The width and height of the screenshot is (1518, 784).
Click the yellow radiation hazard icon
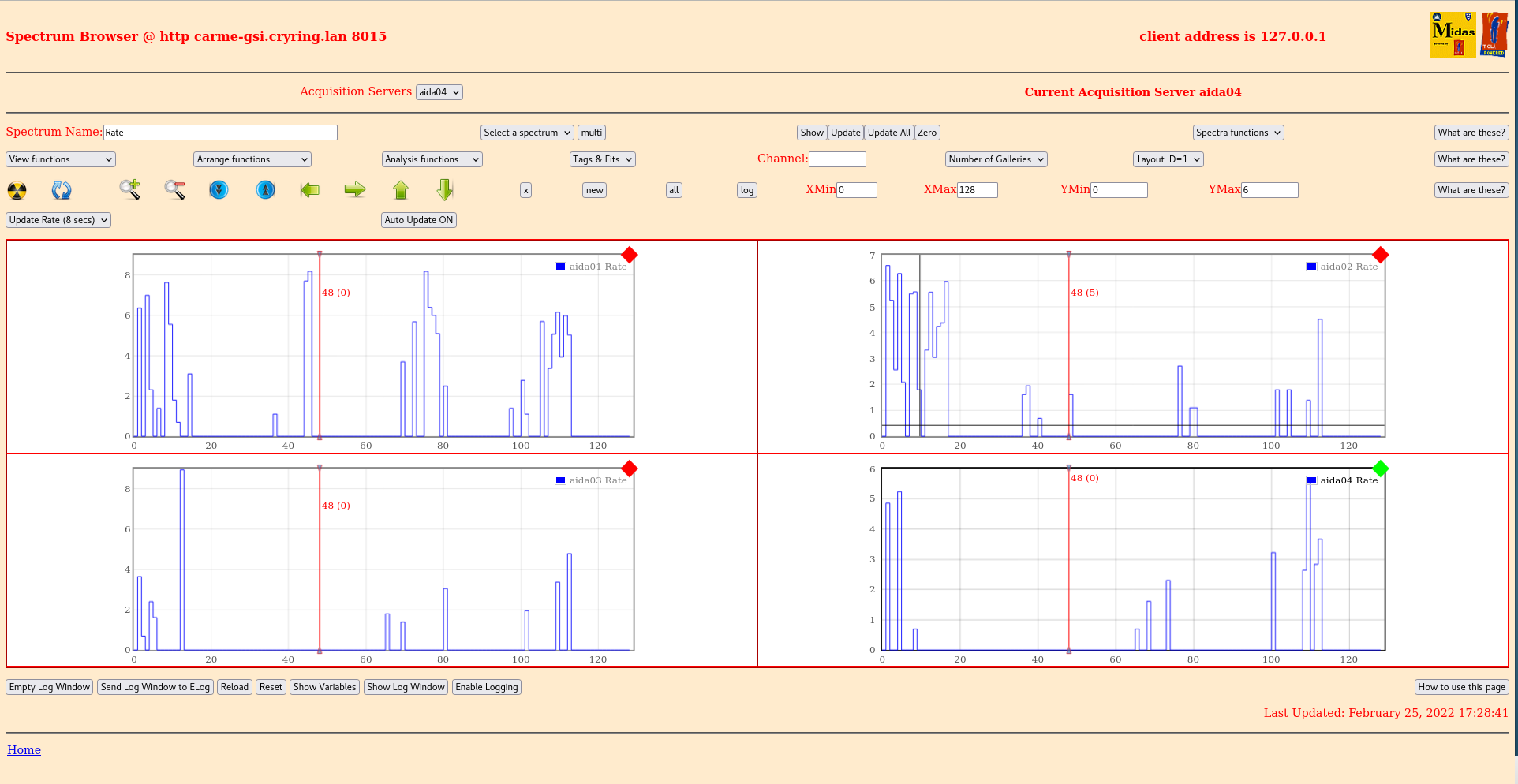click(x=17, y=190)
